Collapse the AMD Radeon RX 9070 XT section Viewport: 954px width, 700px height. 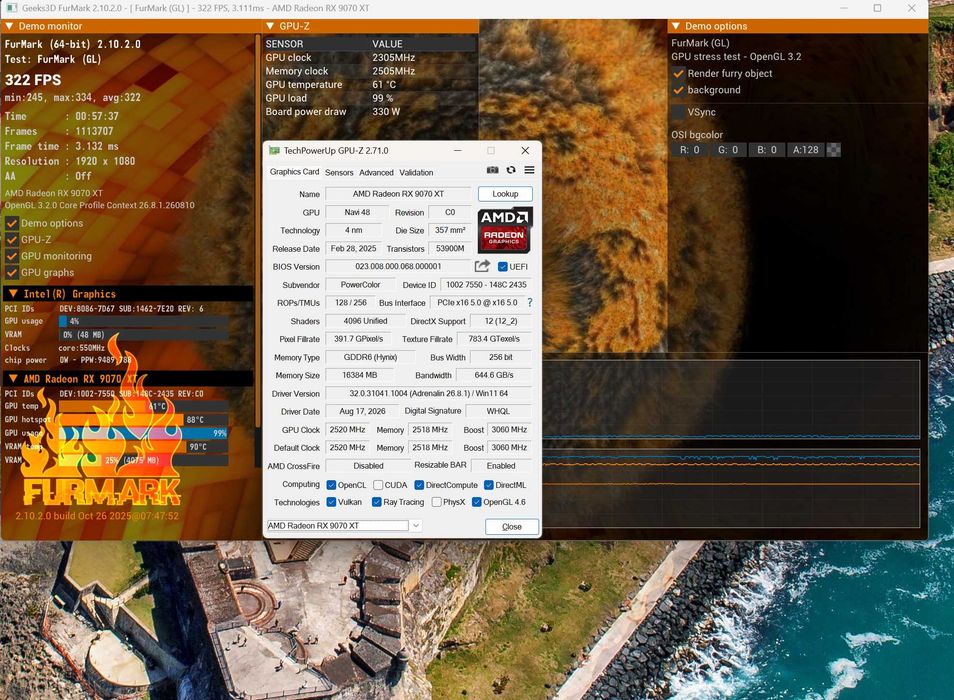[x=13, y=379]
